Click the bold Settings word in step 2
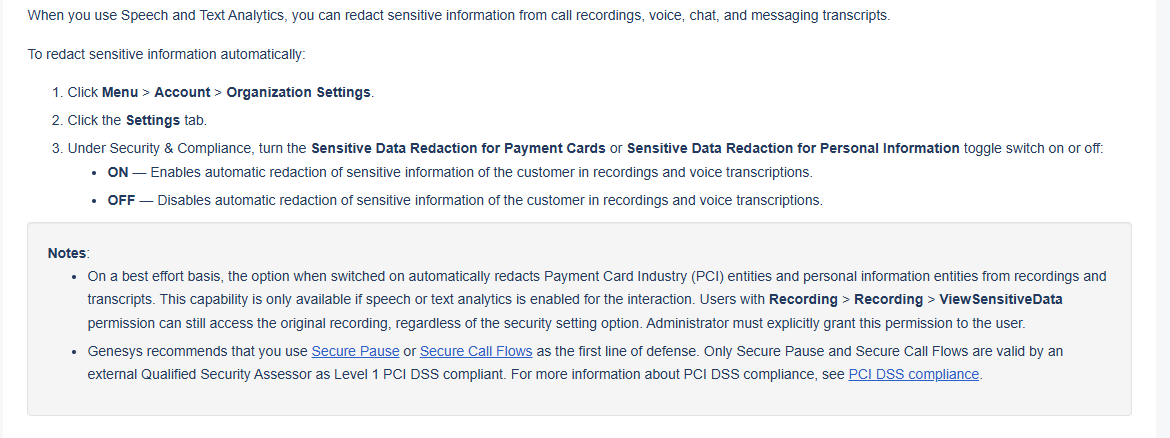The height and width of the screenshot is (438, 1170). click(152, 120)
